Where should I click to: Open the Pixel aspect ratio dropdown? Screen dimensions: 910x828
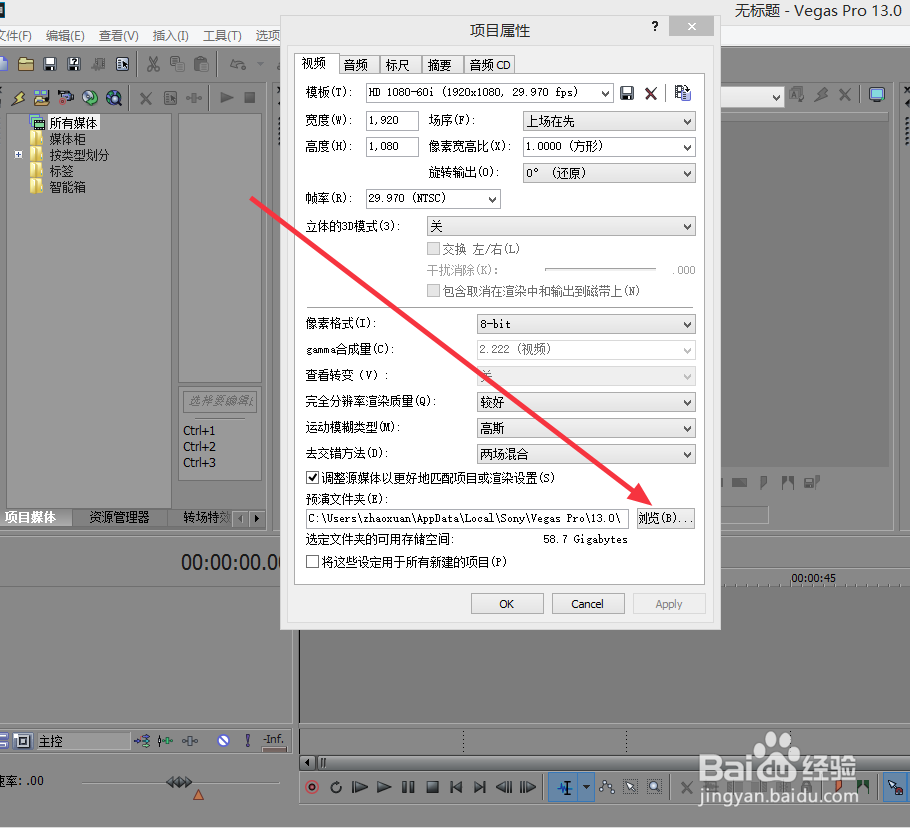(x=609, y=147)
